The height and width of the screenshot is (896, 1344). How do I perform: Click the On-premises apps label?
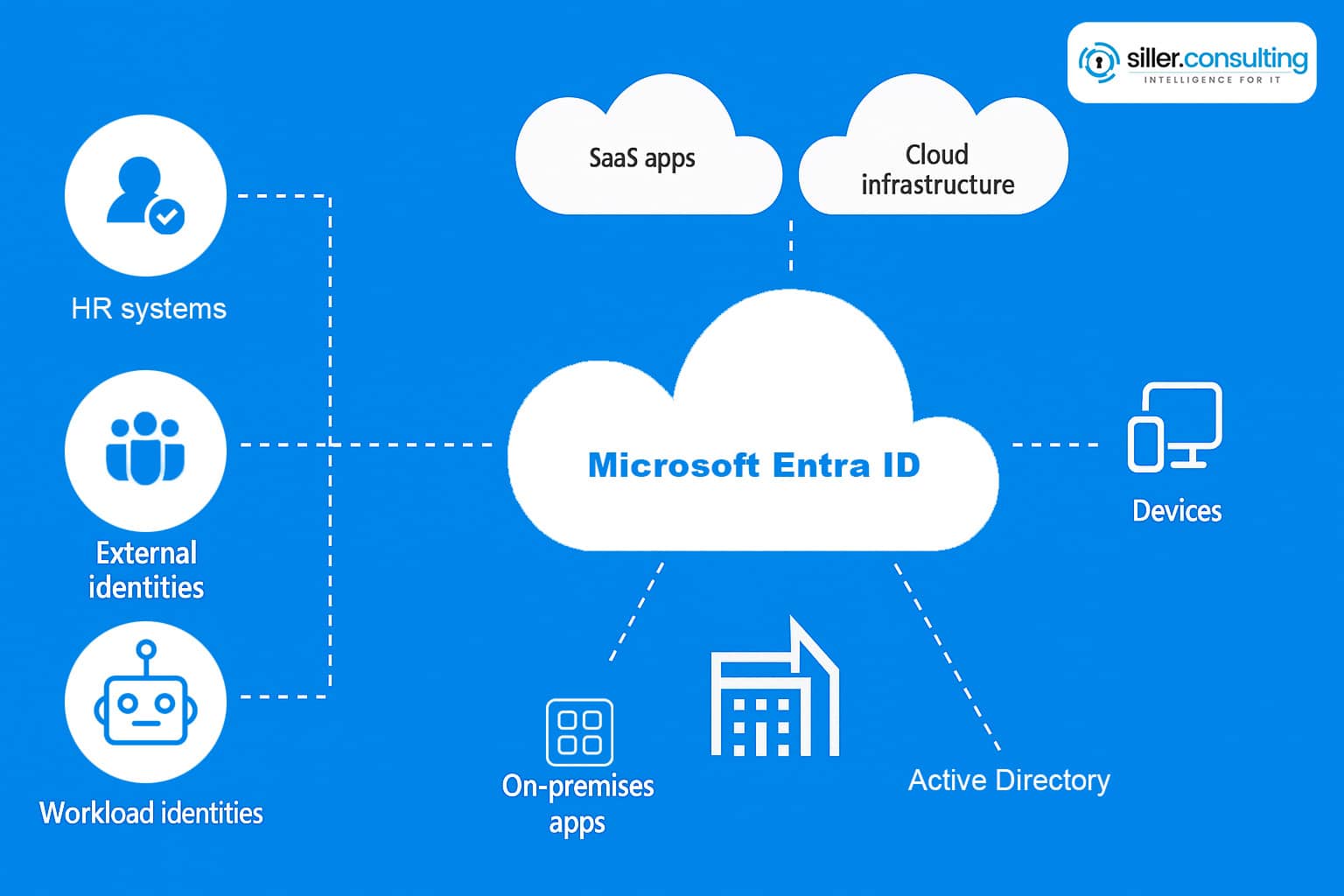coord(577,803)
